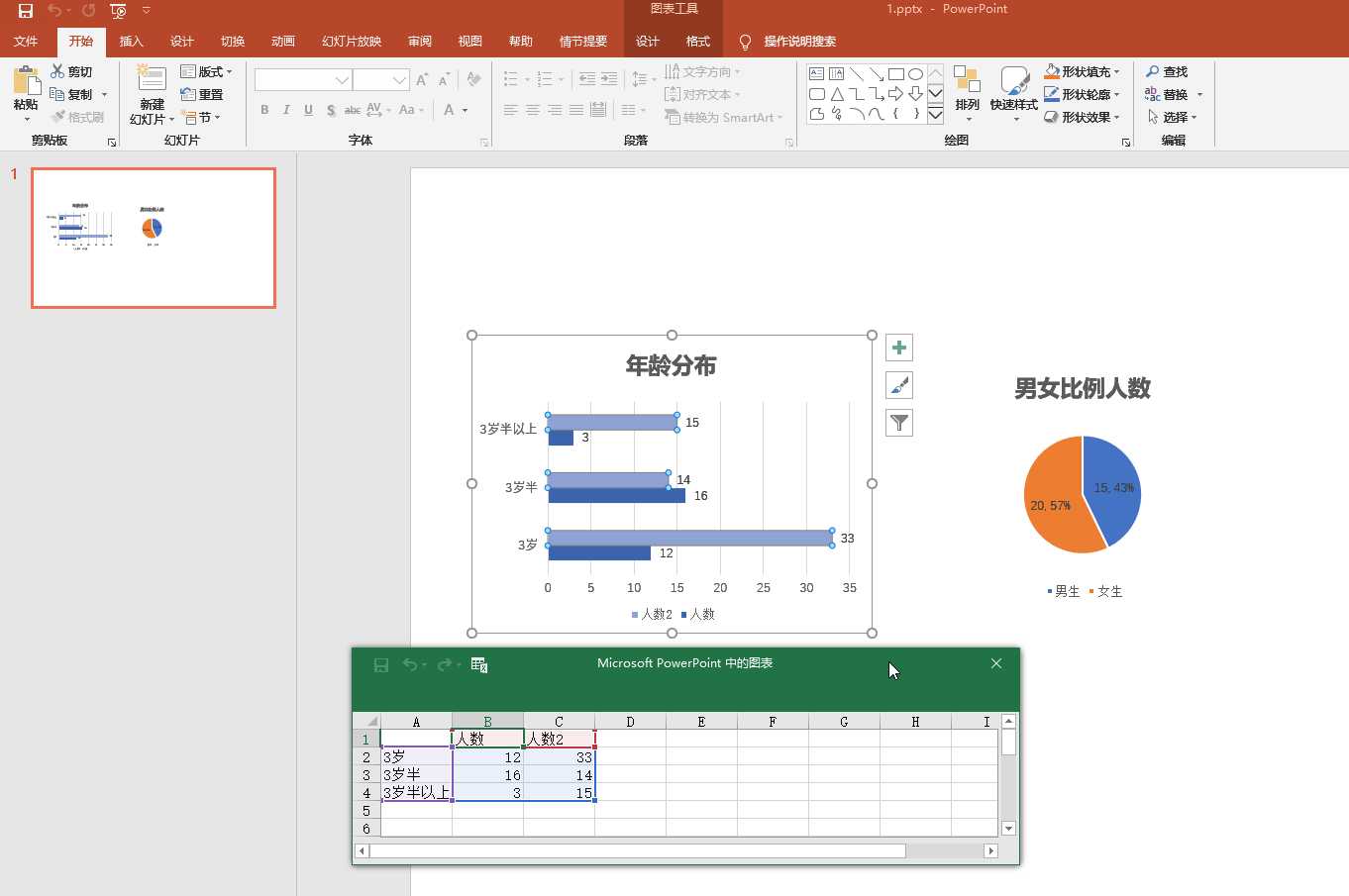
Task: Open the font name combo box
Action: pos(303,79)
